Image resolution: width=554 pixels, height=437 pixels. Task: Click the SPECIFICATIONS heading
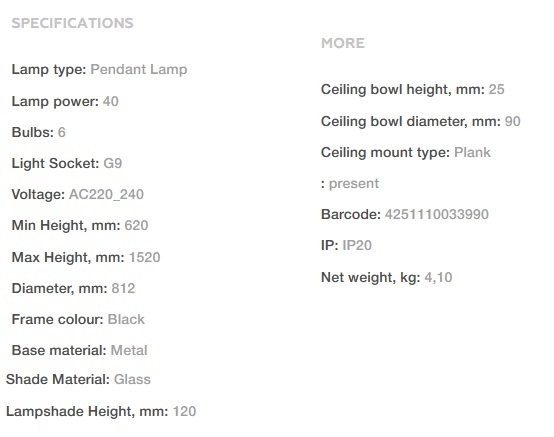pyautogui.click(x=72, y=23)
